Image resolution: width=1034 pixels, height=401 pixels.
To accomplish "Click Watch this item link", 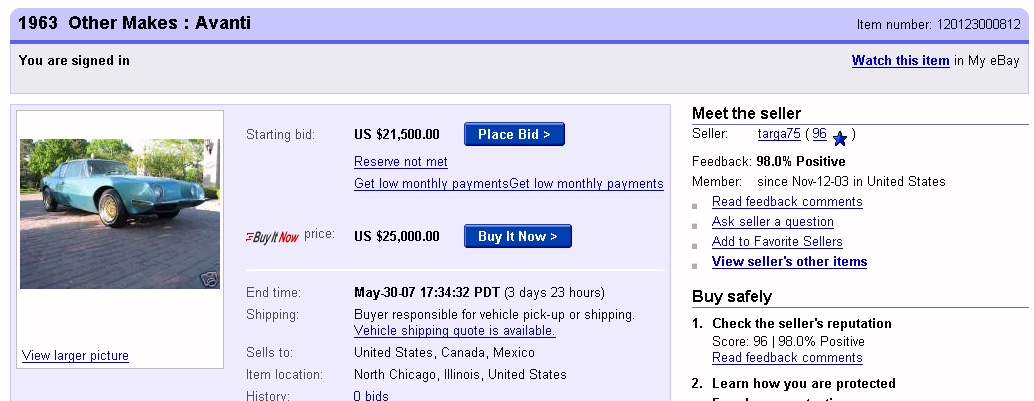I will tap(901, 61).
